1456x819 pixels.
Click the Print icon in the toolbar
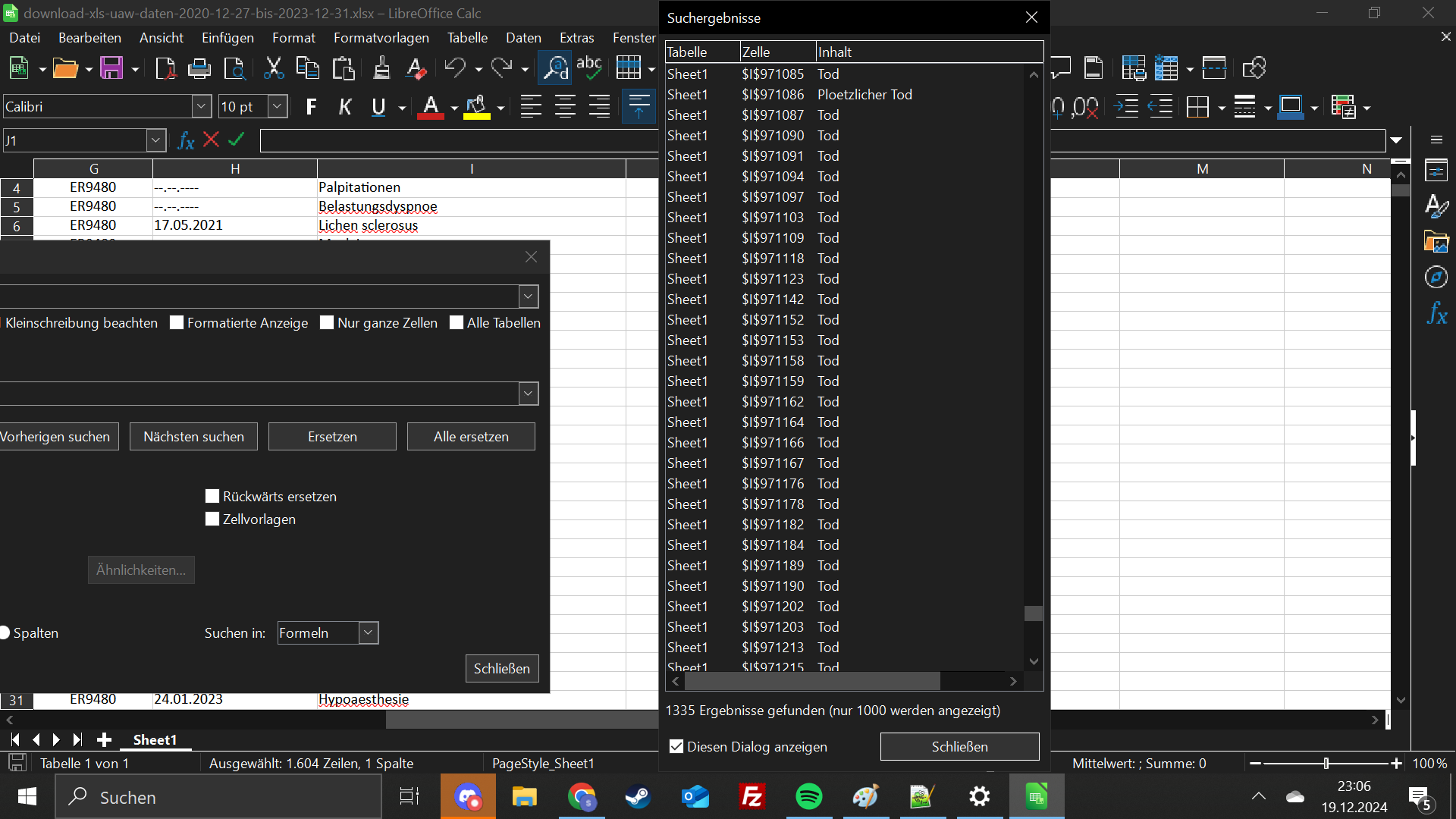pos(199,68)
